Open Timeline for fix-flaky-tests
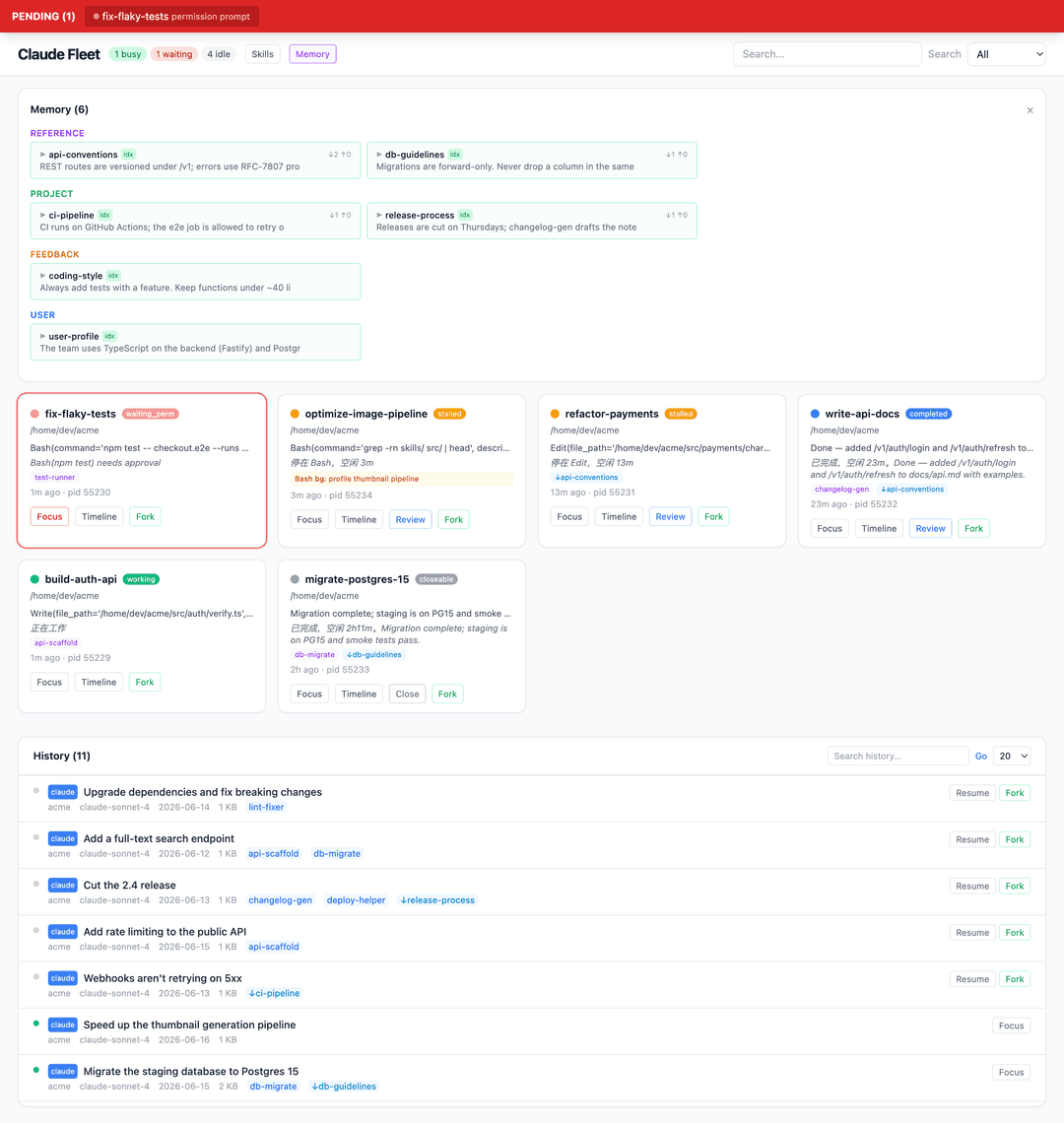 [x=99, y=517]
